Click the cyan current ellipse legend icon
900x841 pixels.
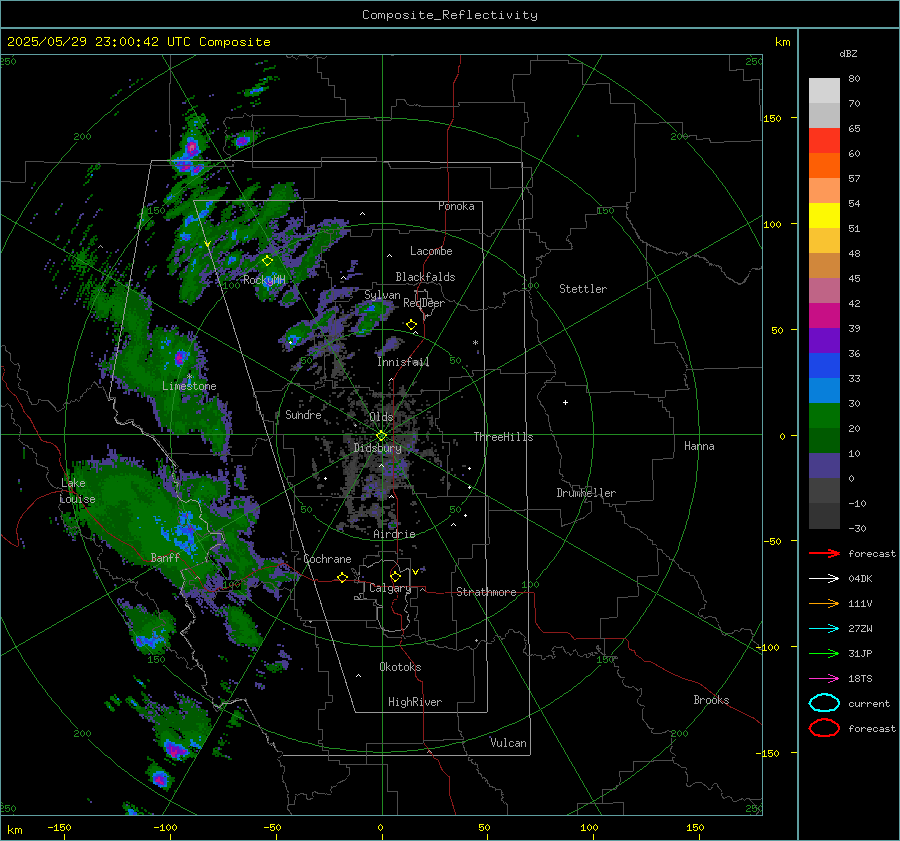[x=824, y=703]
